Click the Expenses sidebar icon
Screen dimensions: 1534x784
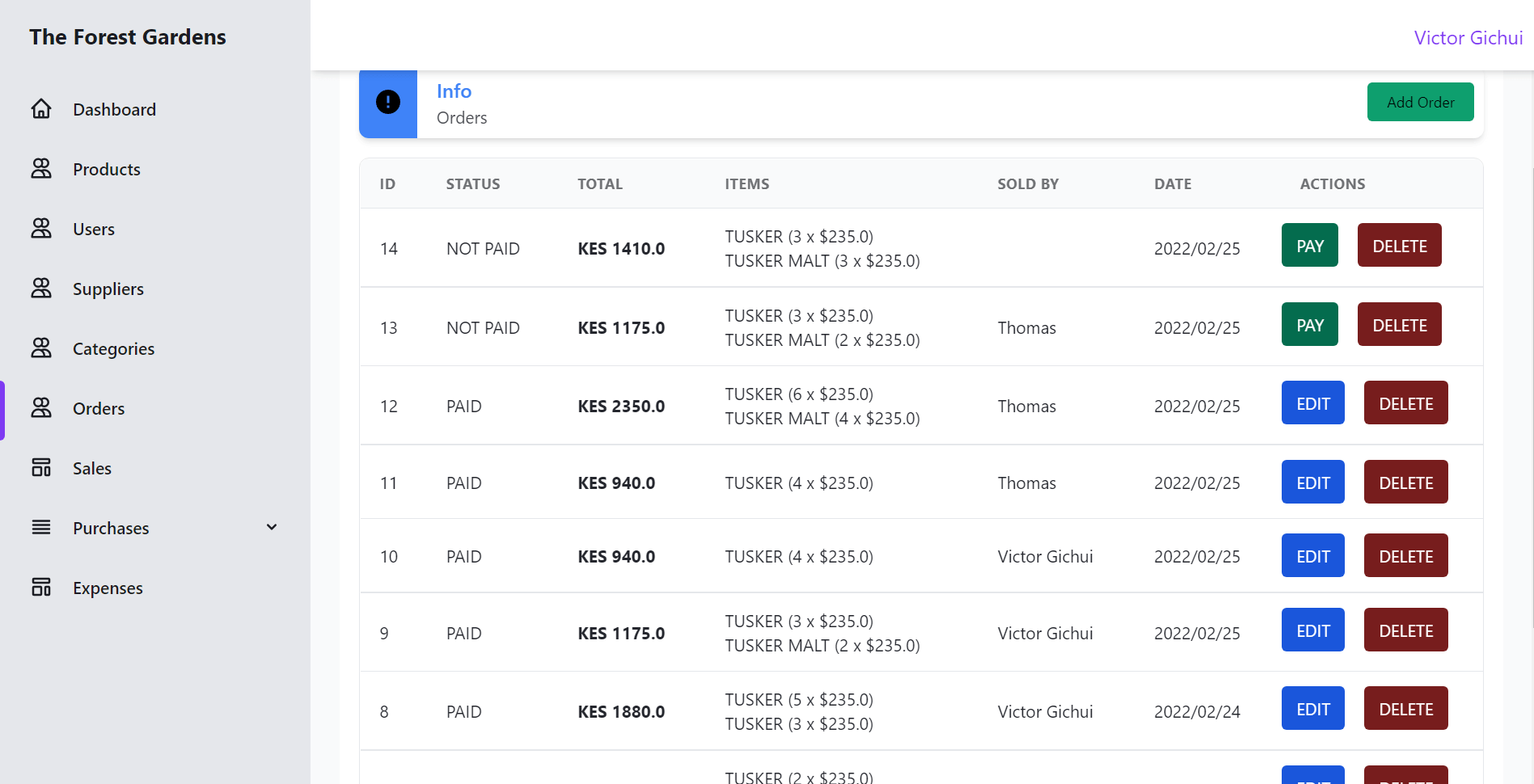(41, 588)
